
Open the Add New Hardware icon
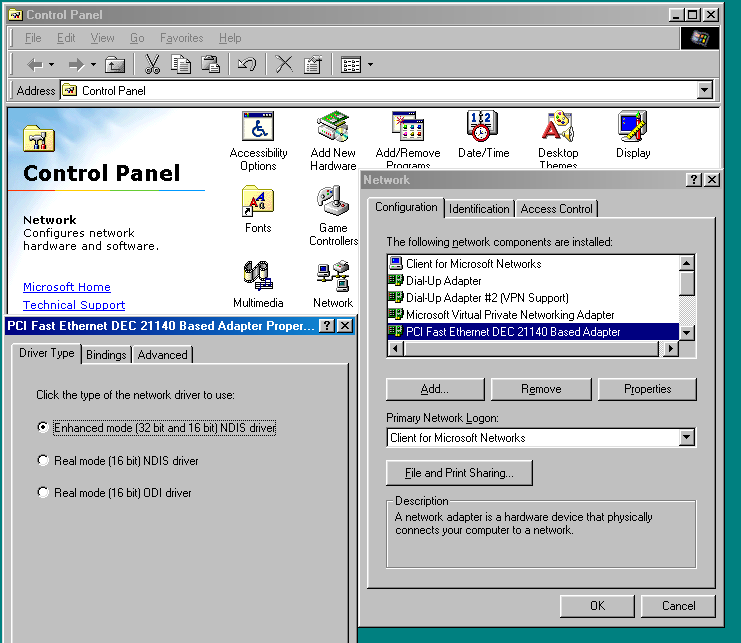pyautogui.click(x=333, y=127)
